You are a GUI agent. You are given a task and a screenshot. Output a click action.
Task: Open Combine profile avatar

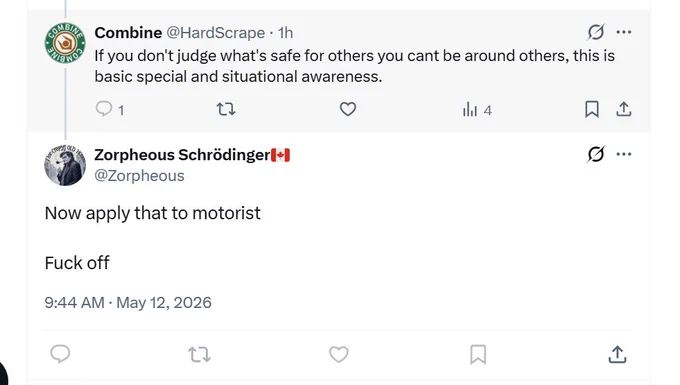point(65,43)
